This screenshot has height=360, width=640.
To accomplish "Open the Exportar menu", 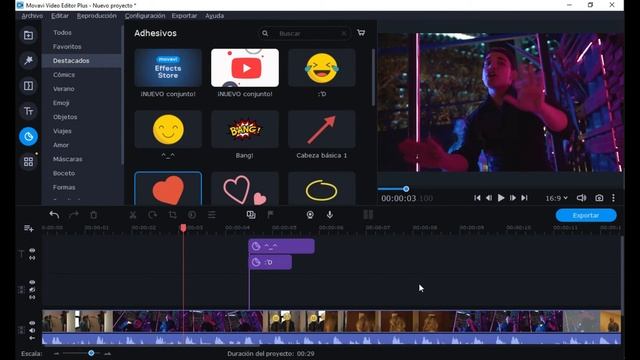I will 184,16.
